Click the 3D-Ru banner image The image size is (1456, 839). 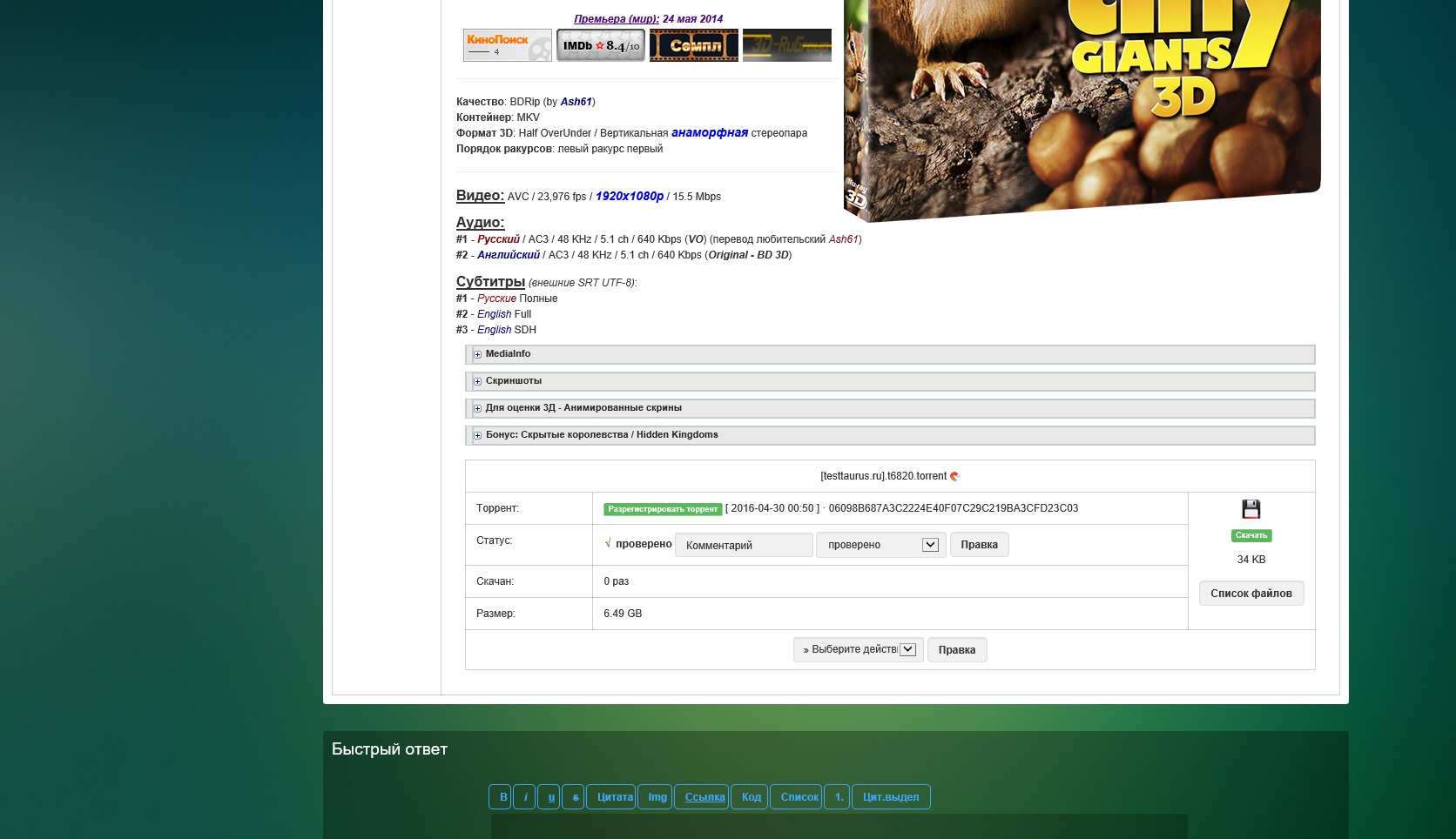pyautogui.click(x=786, y=45)
